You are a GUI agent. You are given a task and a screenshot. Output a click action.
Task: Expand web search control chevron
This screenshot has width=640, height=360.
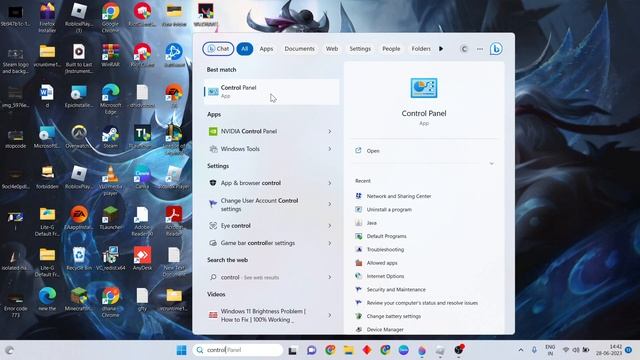tap(330, 277)
